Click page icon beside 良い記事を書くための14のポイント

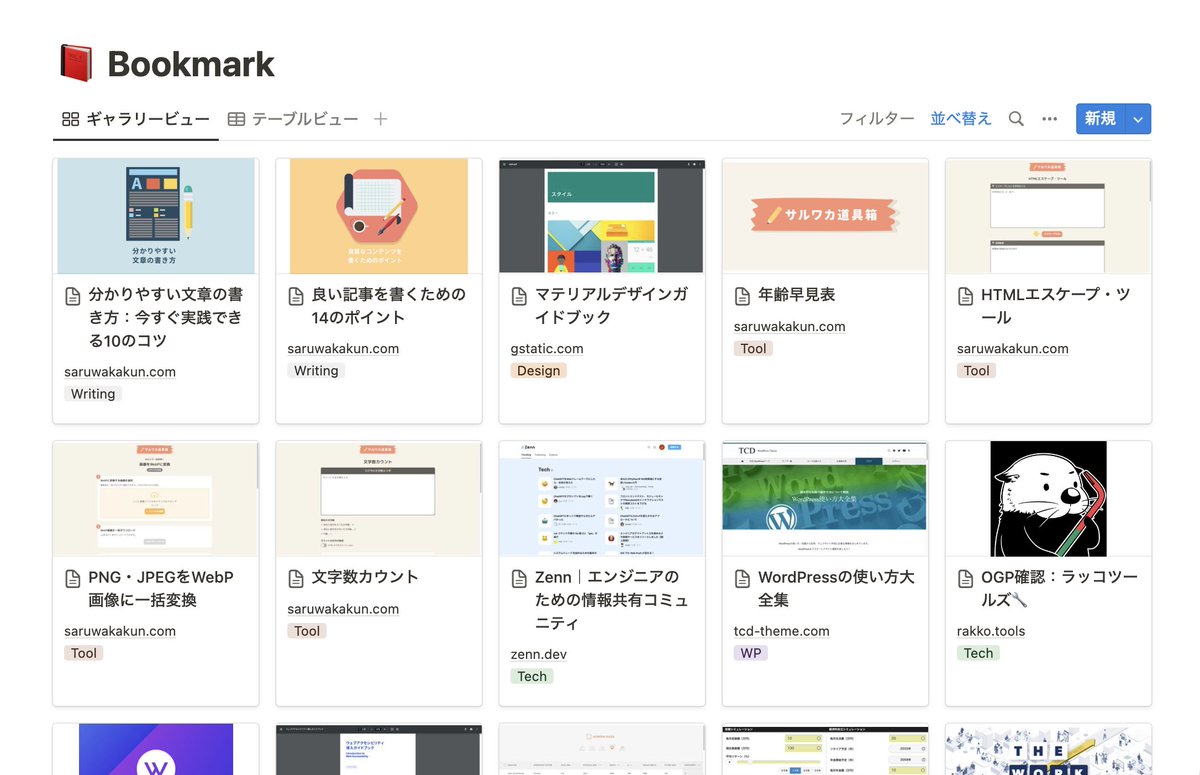(x=296, y=296)
